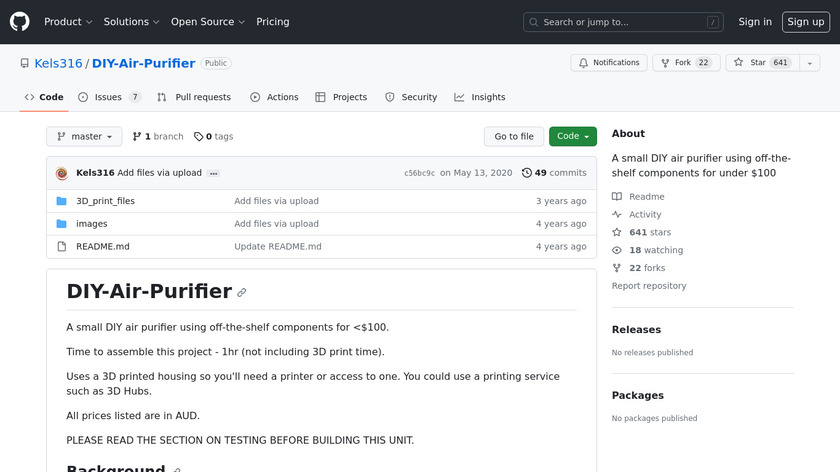Open the green Code dropdown

point(572,137)
